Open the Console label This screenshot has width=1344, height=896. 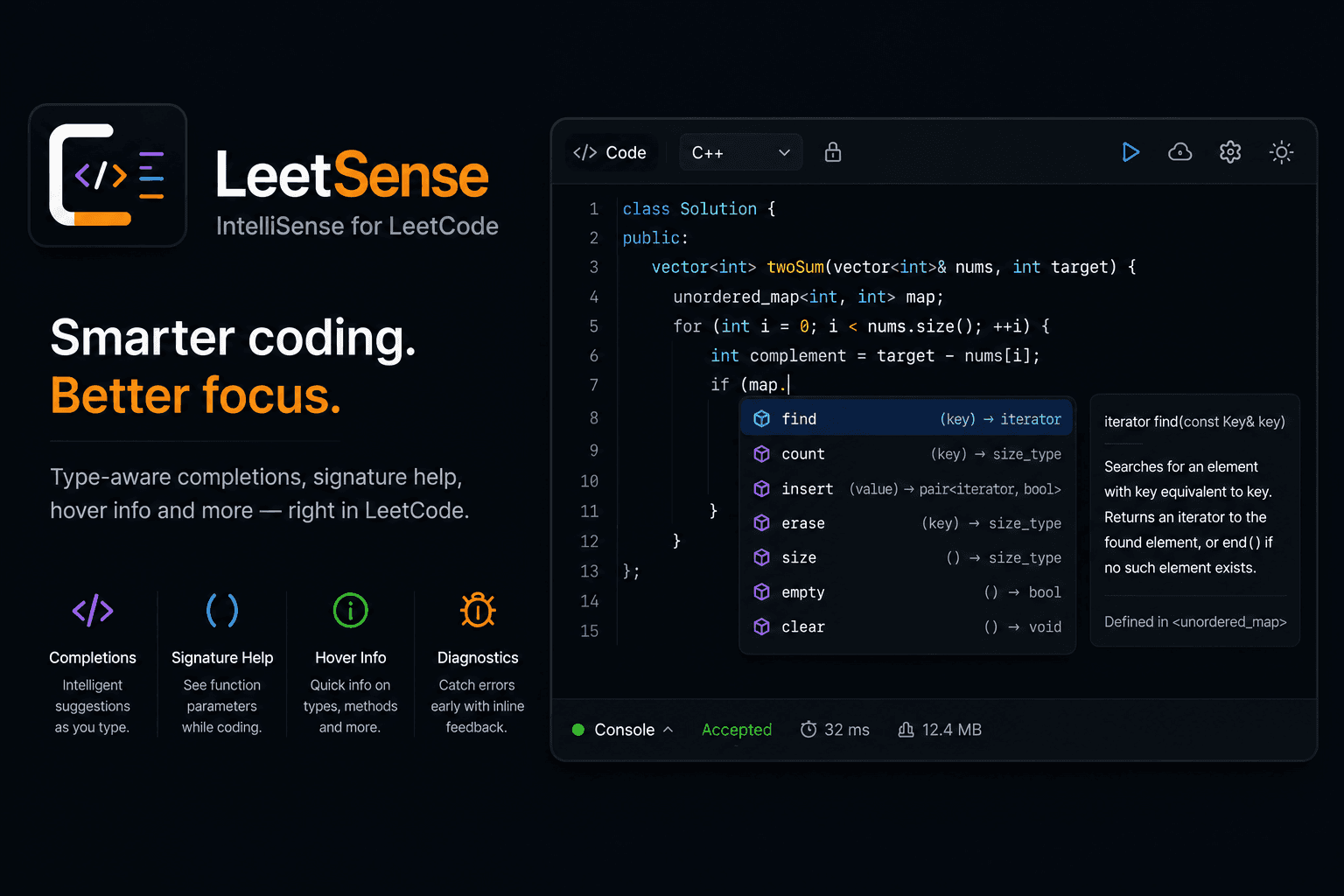click(624, 730)
